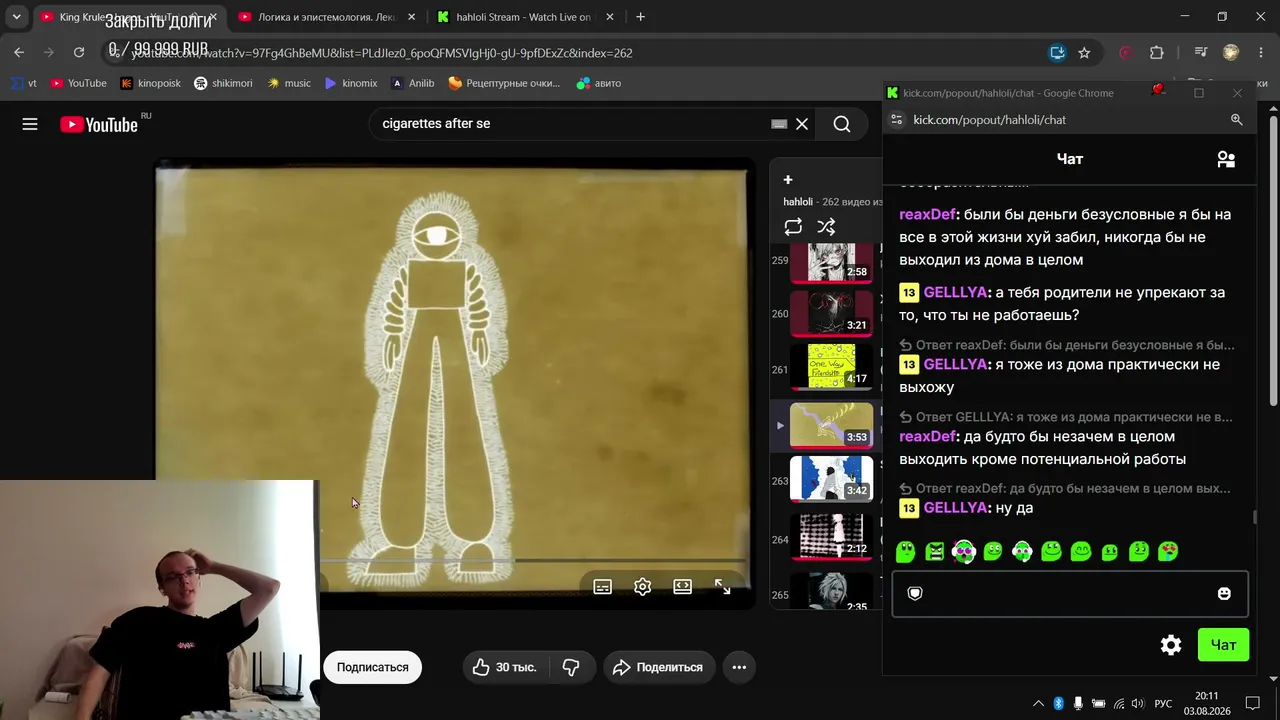The image size is (1280, 720).
Task: Close the hahloli Stream tab
Action: pos(609,17)
